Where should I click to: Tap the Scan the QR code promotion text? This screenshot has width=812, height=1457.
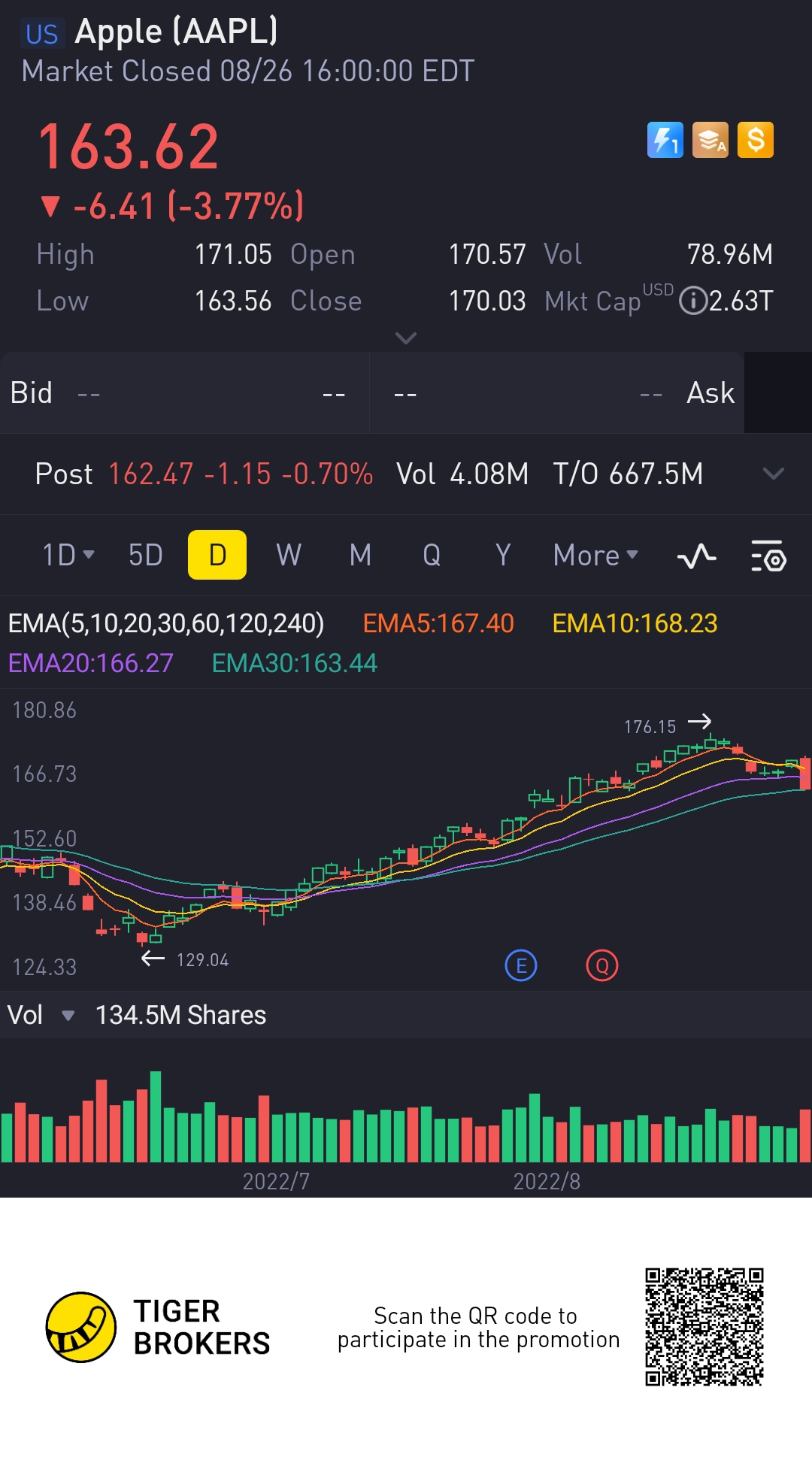tap(478, 1328)
